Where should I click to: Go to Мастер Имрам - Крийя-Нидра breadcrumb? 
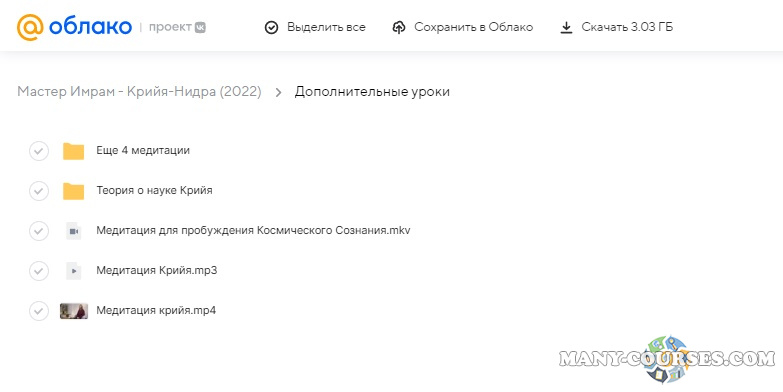[x=139, y=92]
